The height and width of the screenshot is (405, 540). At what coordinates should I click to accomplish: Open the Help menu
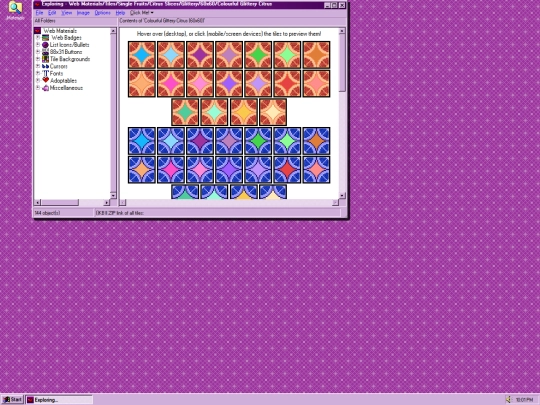pos(120,13)
